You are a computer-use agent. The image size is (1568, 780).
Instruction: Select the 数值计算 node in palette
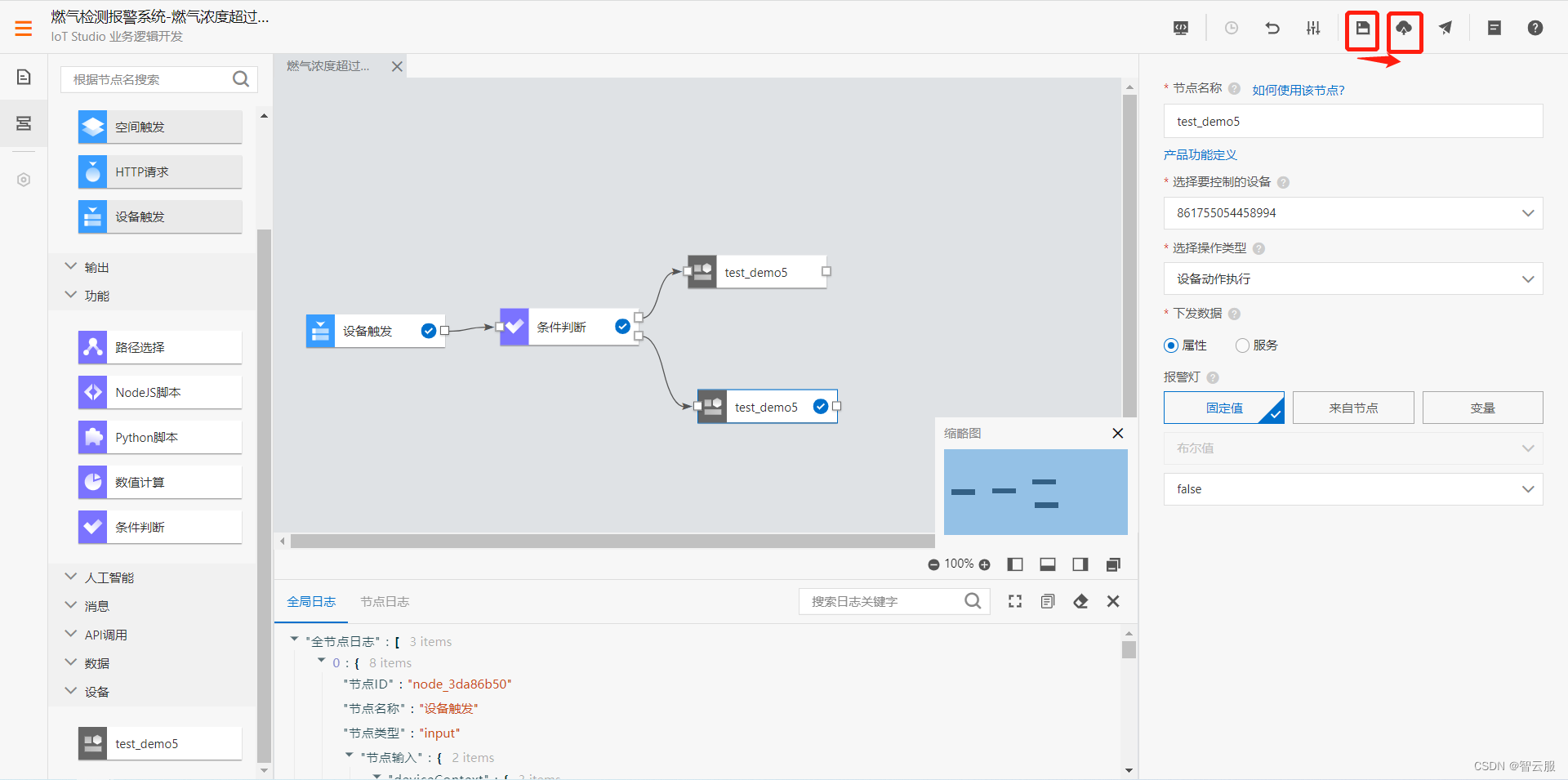click(x=160, y=482)
